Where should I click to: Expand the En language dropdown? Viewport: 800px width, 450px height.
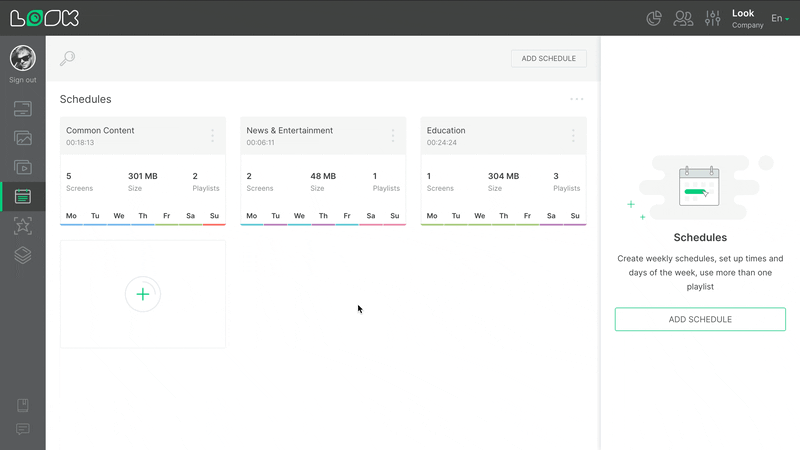click(x=779, y=18)
